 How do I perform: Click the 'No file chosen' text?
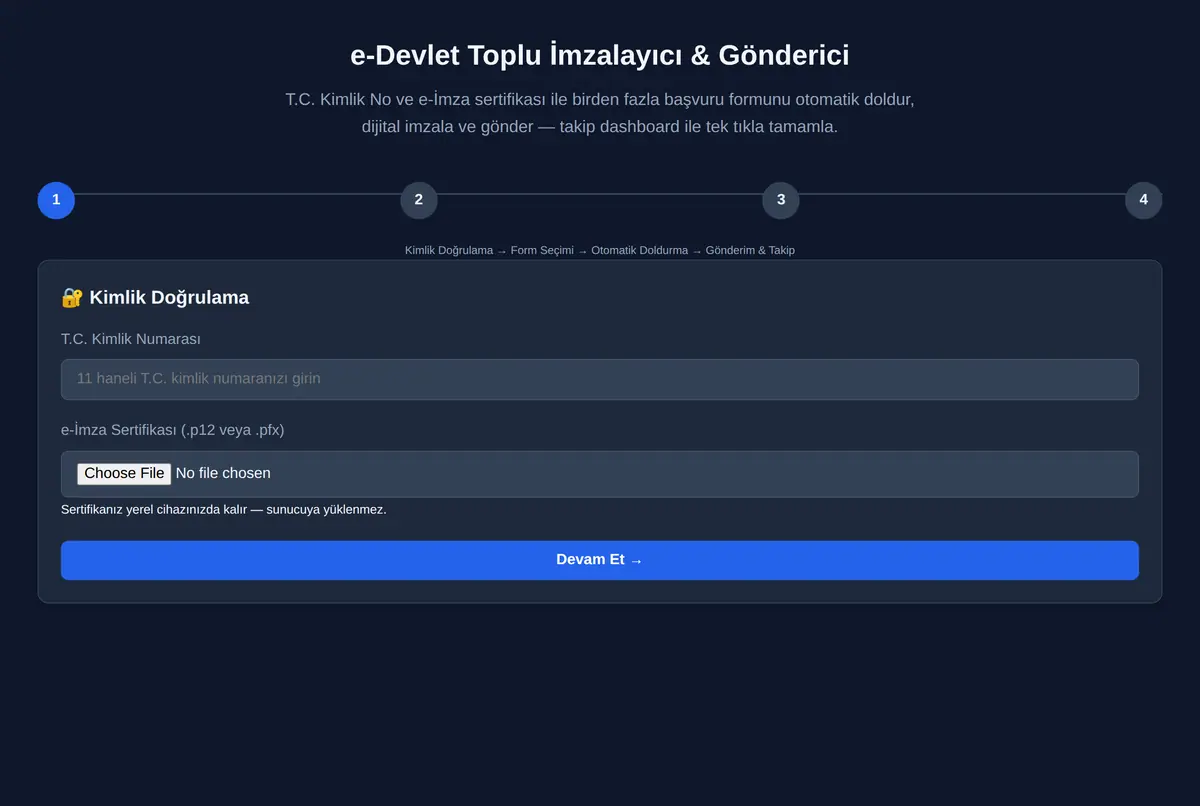tap(223, 473)
